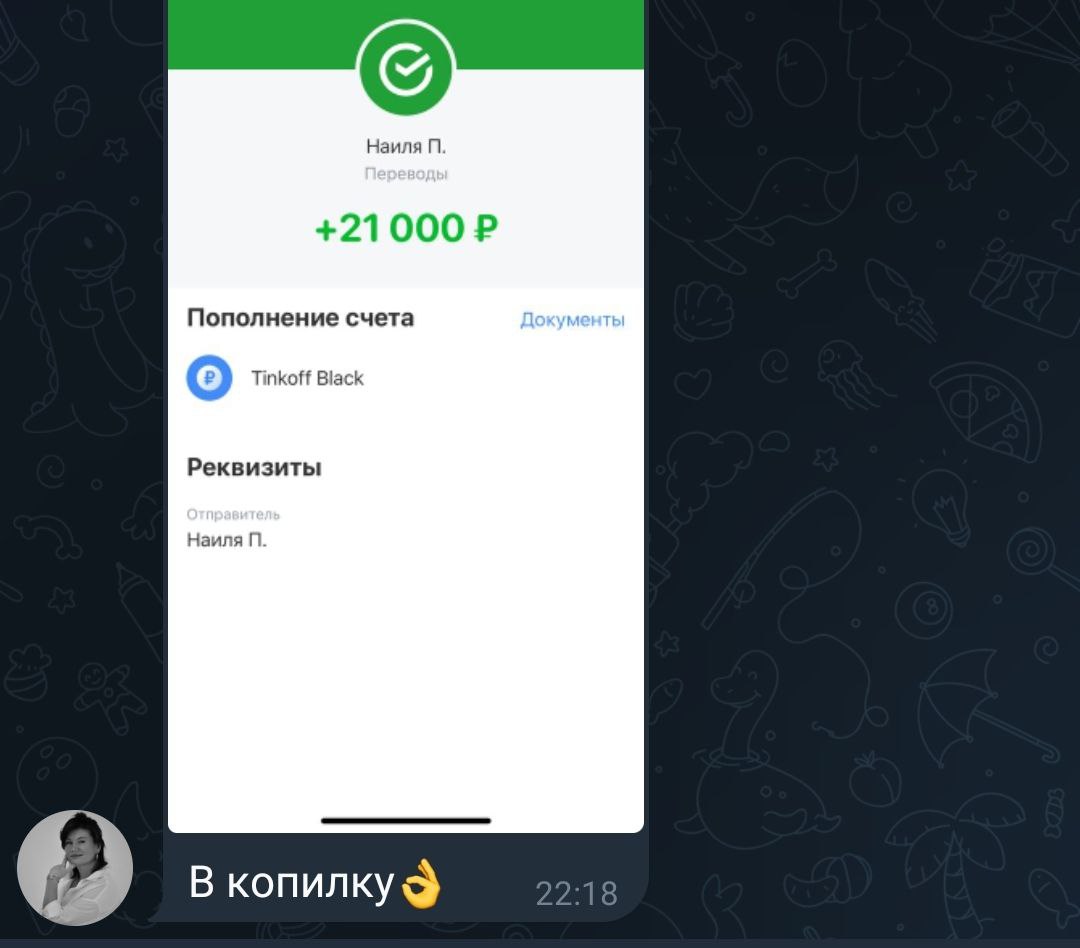Screen dimensions: 1080x948
Task: Tap the black home indicator bar
Action: [x=406, y=821]
